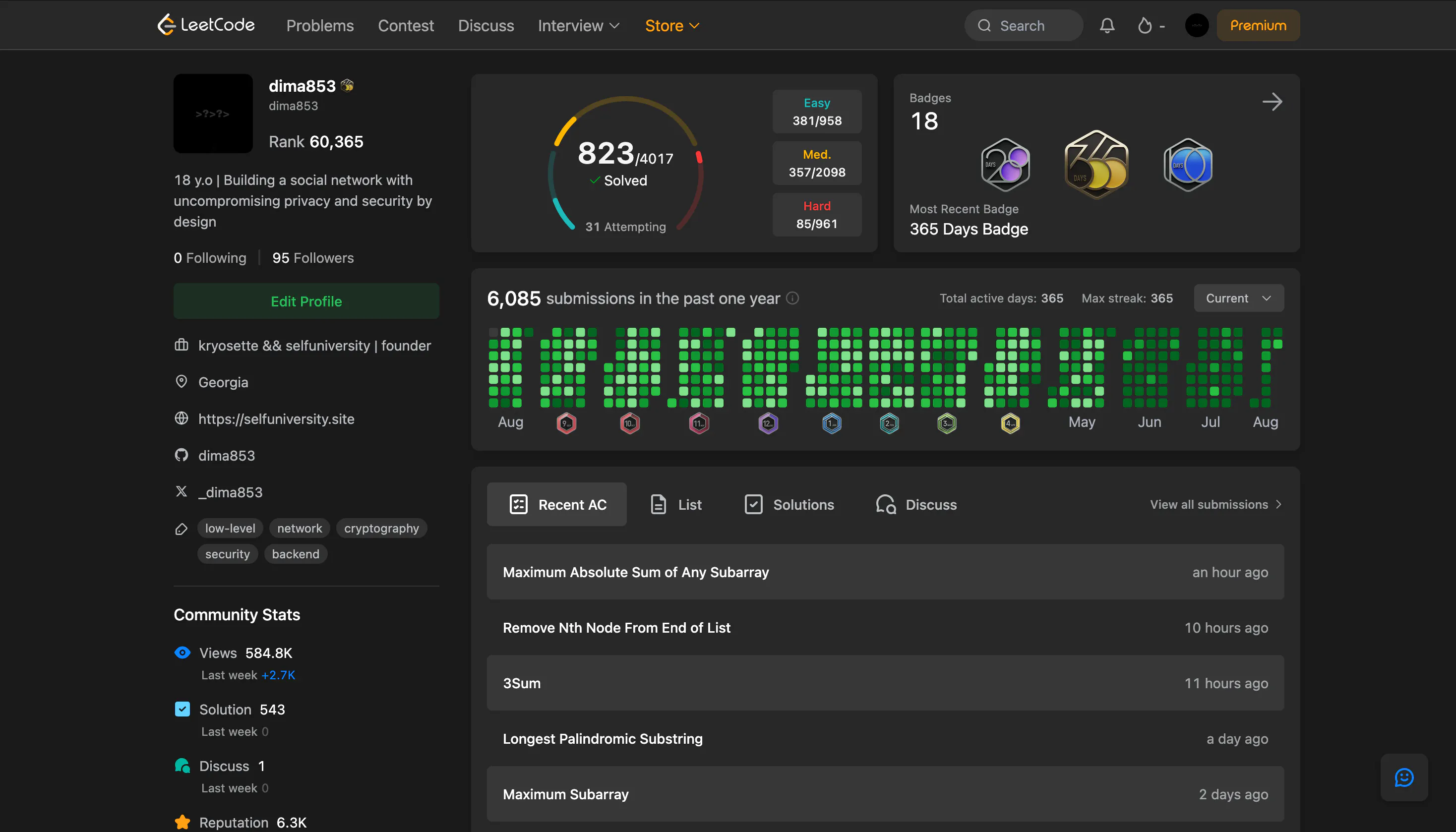Select the Easy difficulty card

[817, 112]
